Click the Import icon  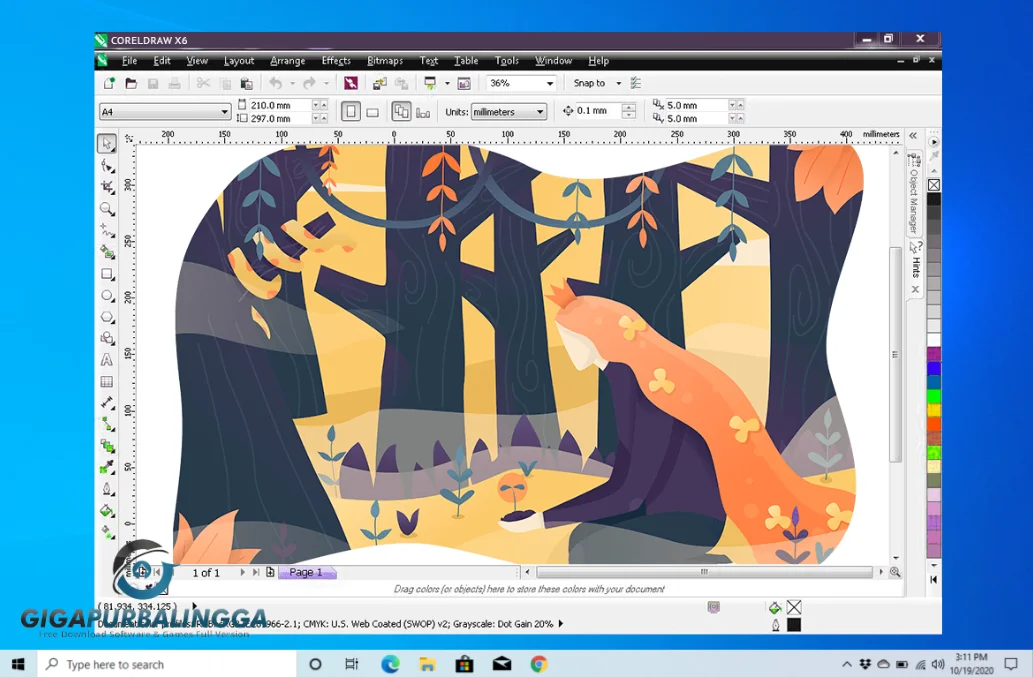[379, 83]
